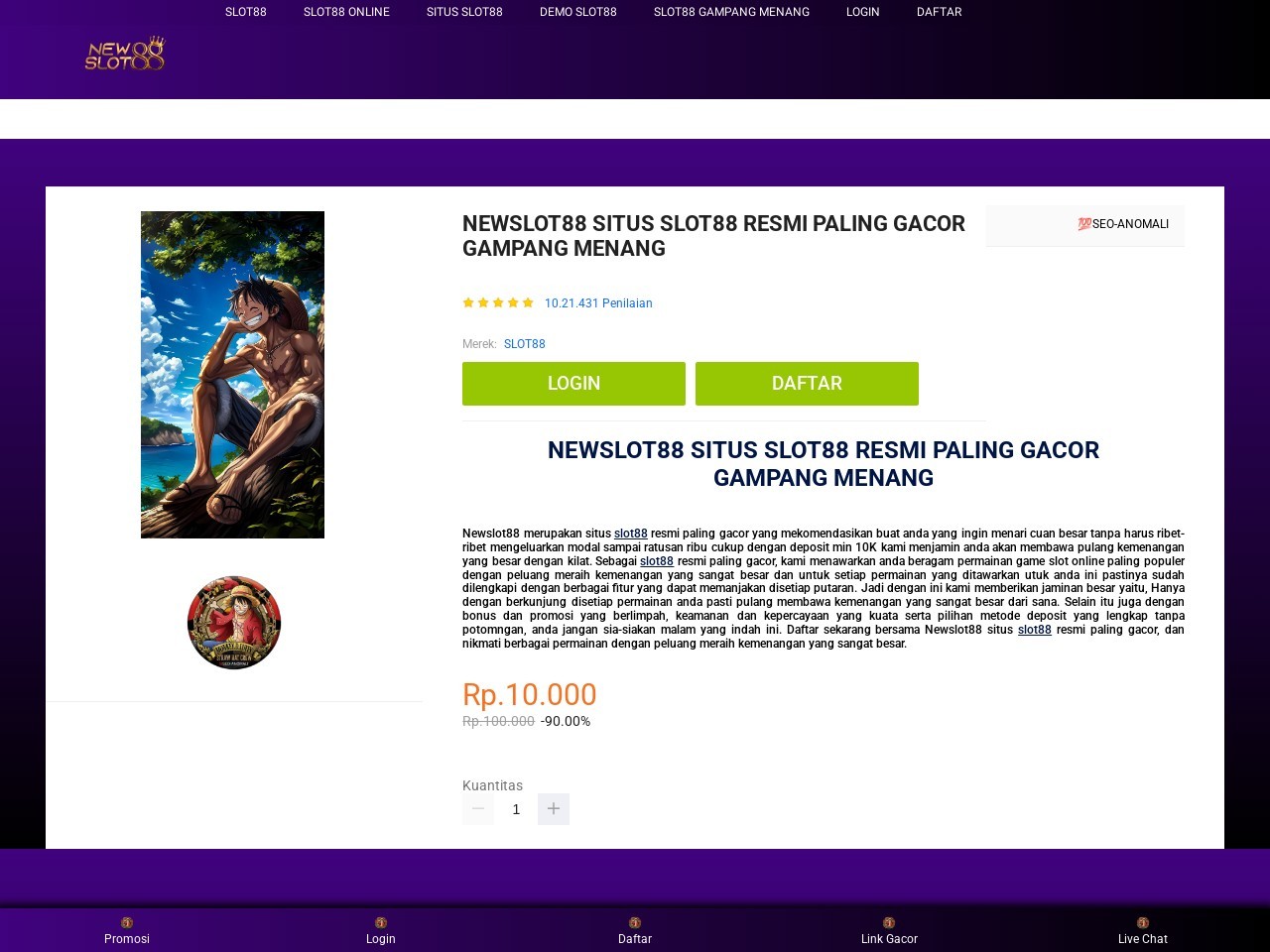Open Live Chat in bottom bar
Screen dimensions: 1270x952
pos(1143,931)
